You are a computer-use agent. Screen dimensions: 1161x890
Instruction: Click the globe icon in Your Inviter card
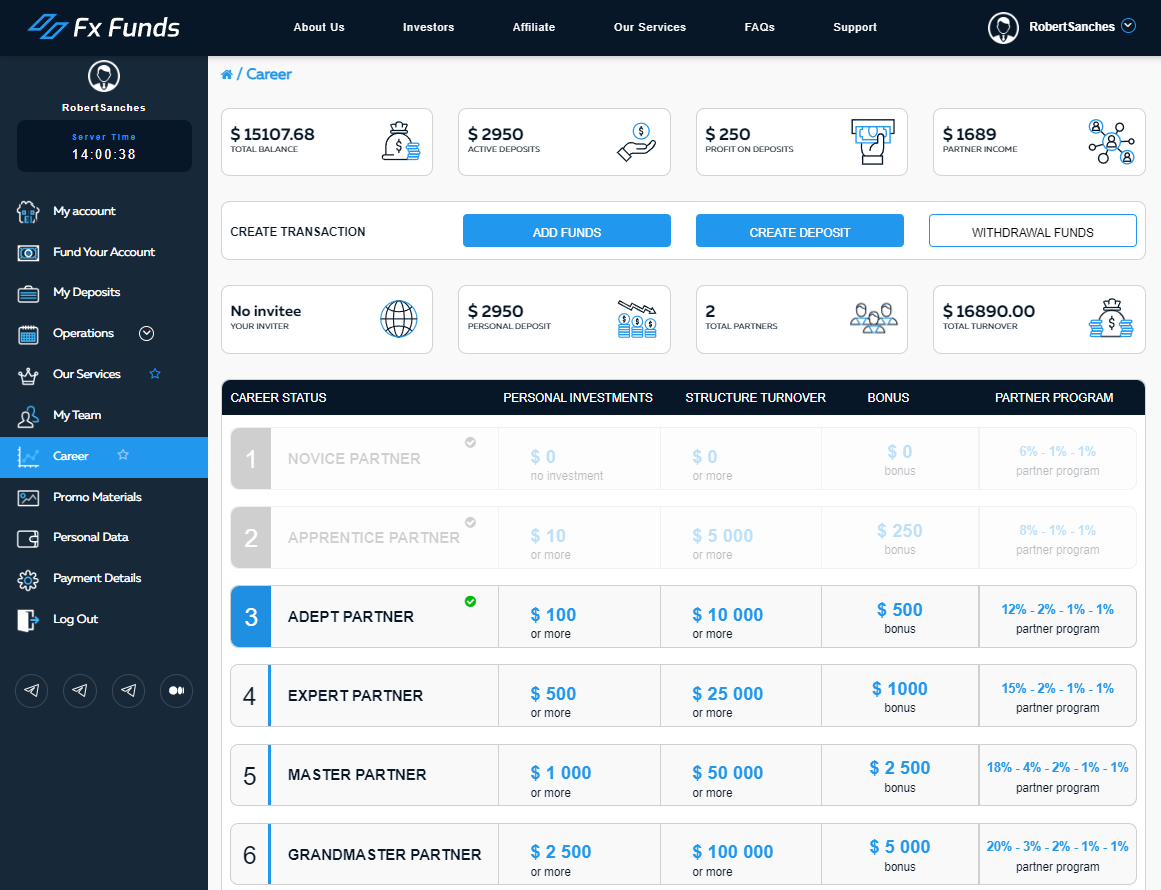[398, 319]
